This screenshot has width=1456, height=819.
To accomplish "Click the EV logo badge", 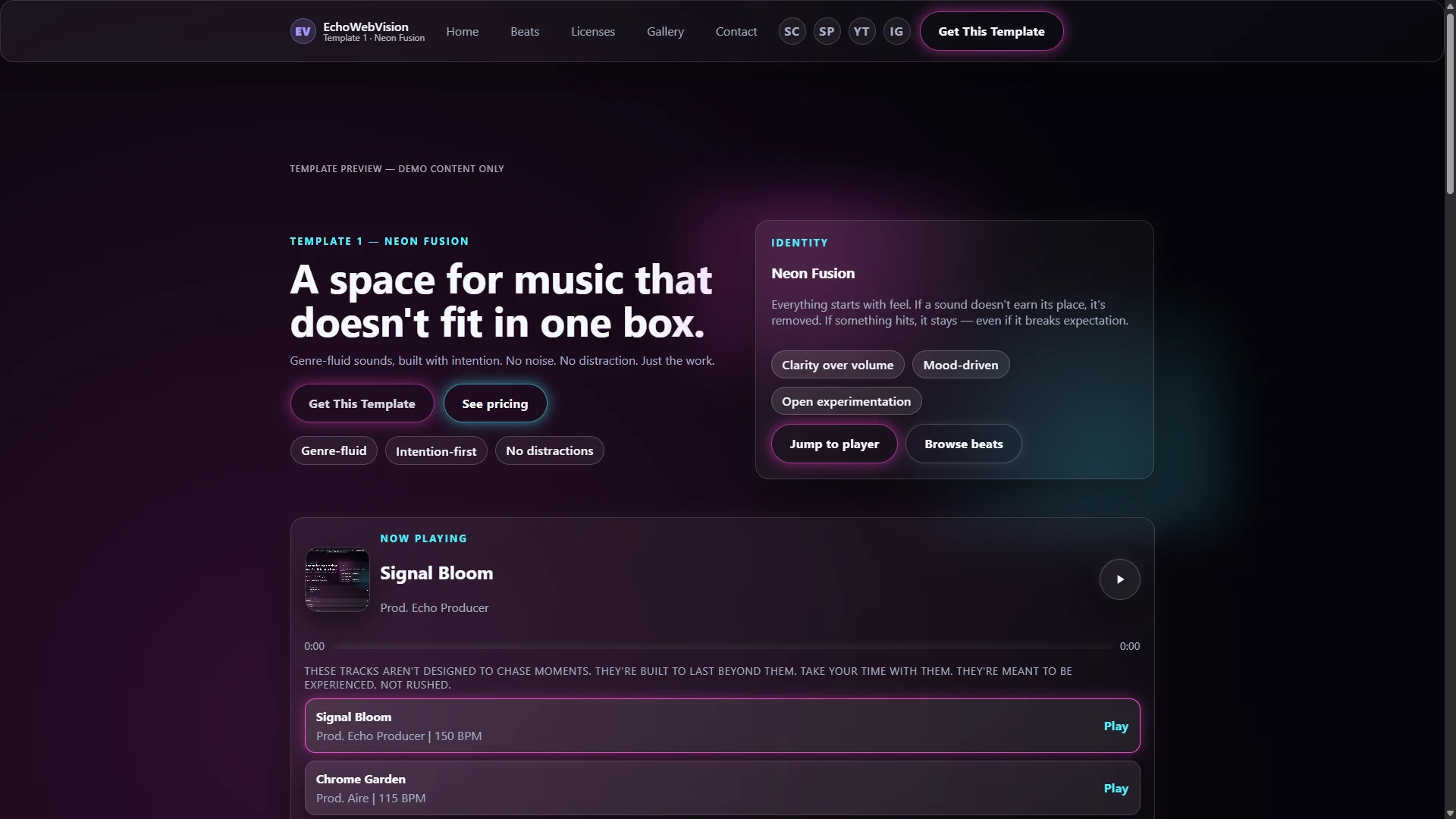I will click(303, 32).
